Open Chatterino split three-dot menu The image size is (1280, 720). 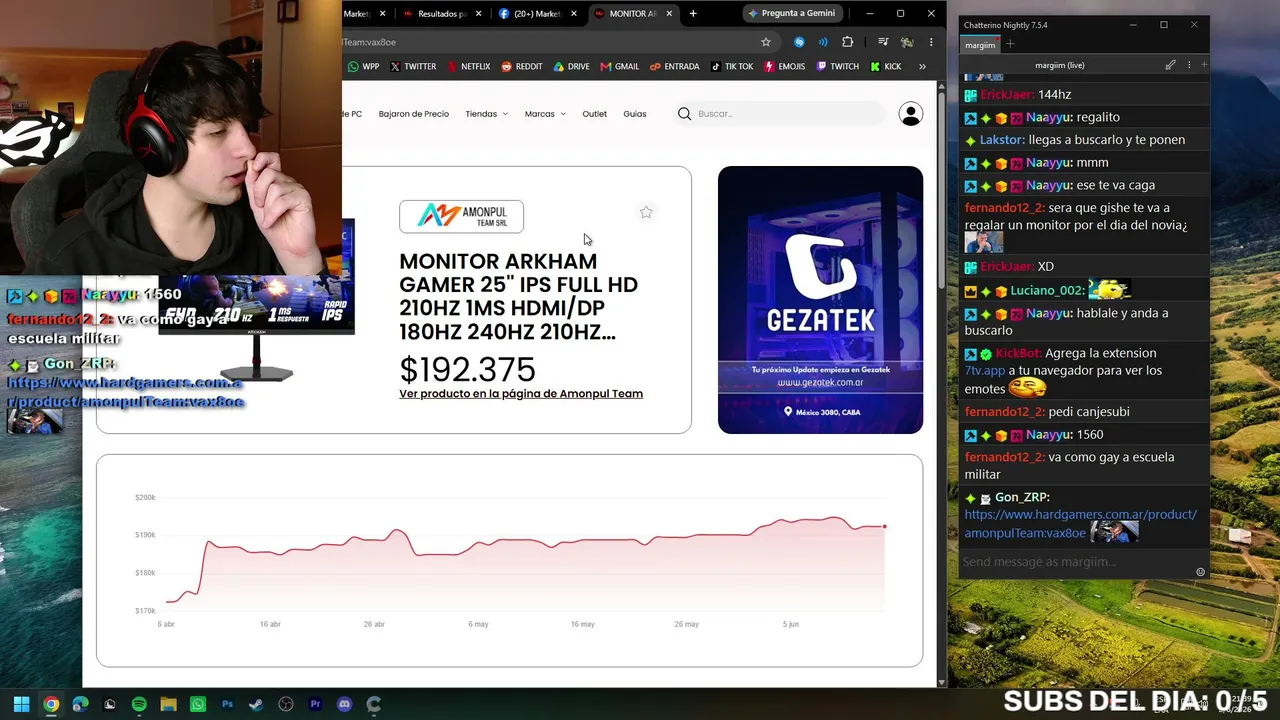click(x=1189, y=65)
